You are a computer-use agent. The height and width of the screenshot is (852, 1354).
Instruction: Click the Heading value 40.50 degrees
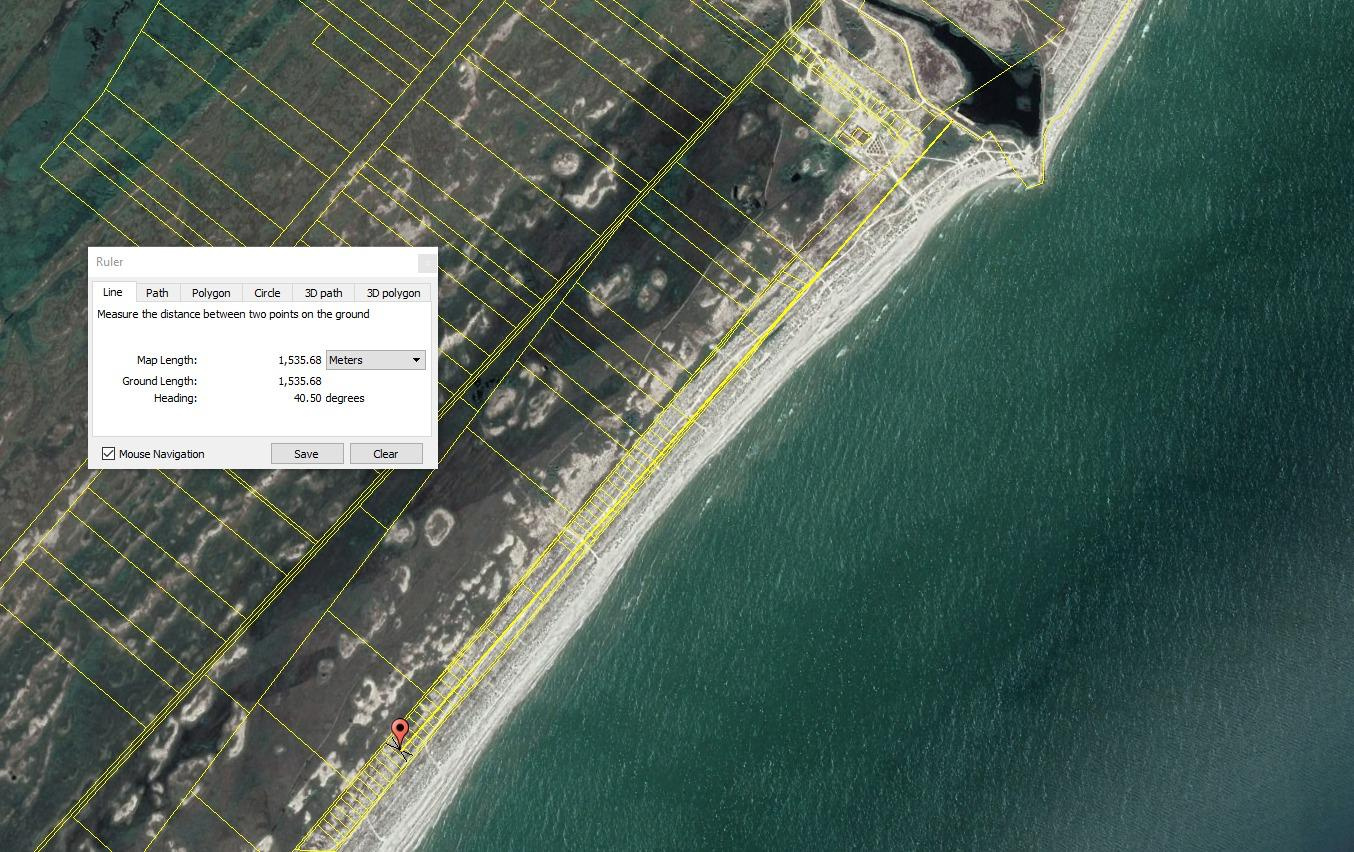(329, 398)
